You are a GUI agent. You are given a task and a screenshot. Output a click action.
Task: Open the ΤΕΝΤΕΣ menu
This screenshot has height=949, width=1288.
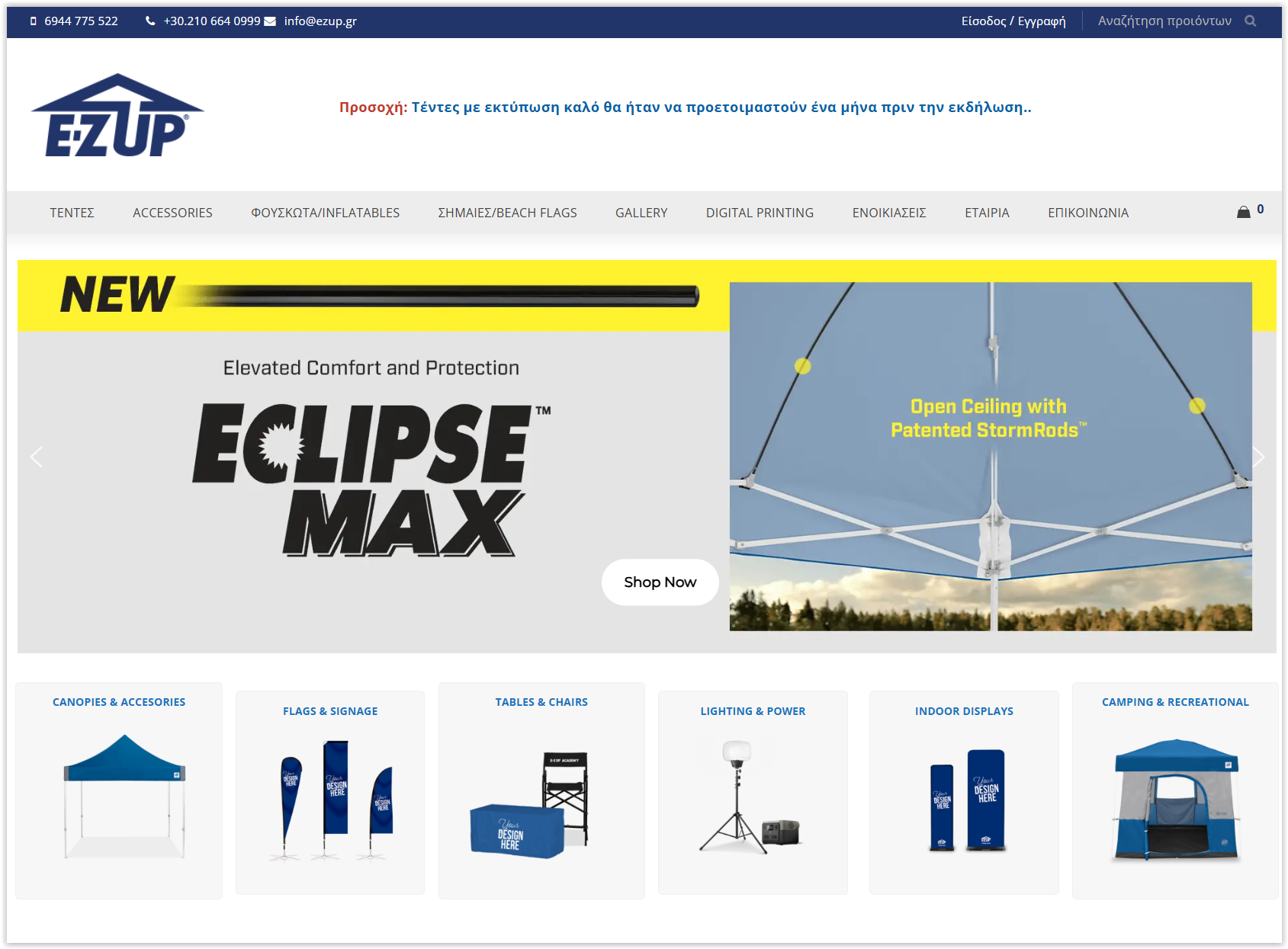72,213
